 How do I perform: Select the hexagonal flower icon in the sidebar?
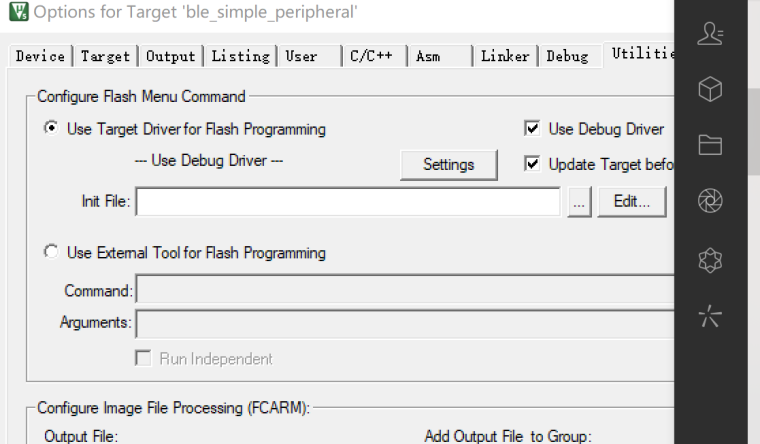pyautogui.click(x=710, y=260)
